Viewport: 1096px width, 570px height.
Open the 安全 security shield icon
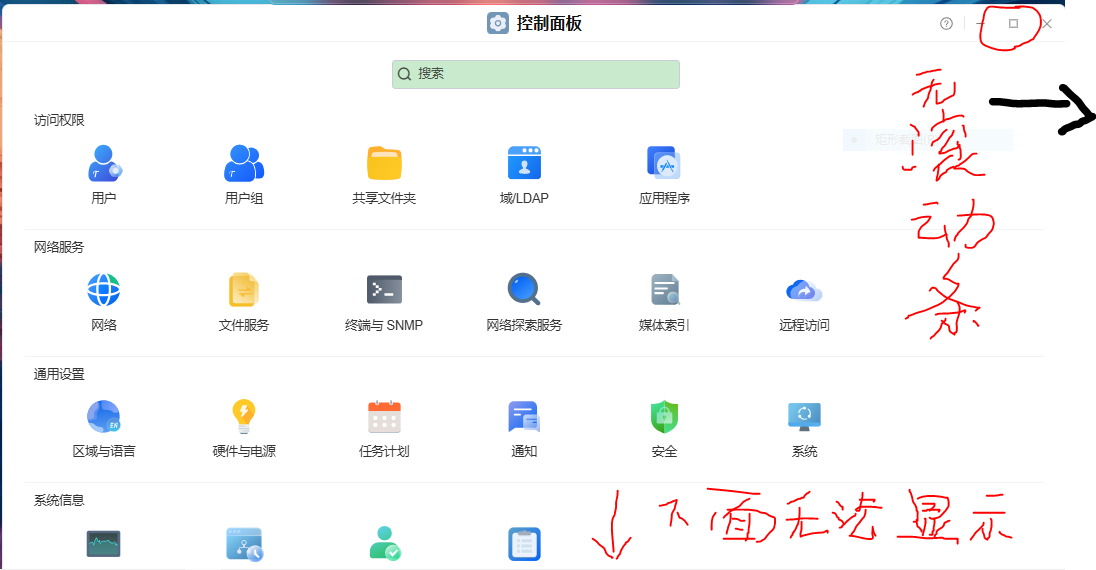[x=664, y=417]
